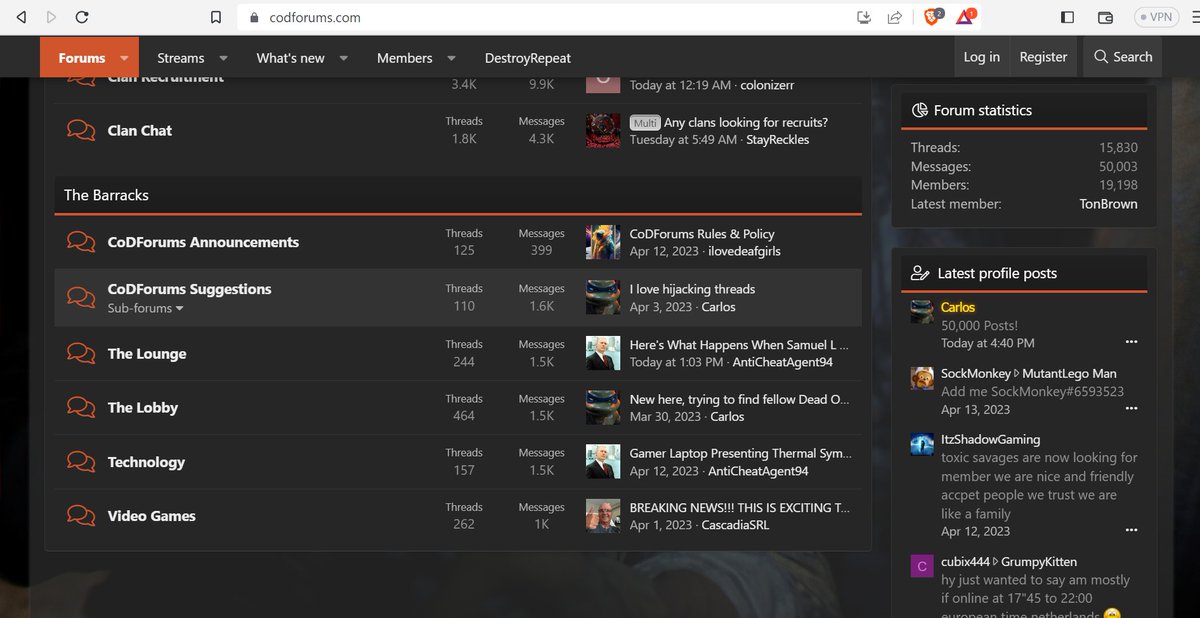Click the VPN indicator in the toolbar
1200x618 pixels.
click(x=1155, y=16)
